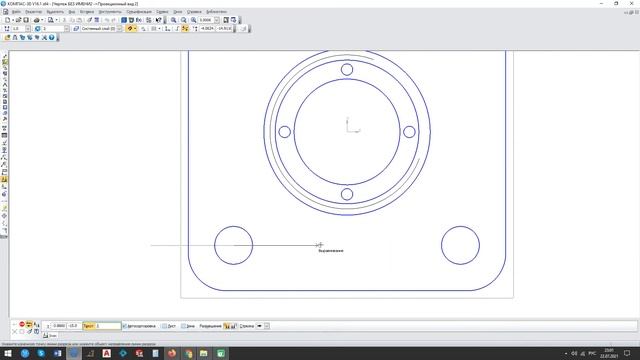This screenshot has width=640, height=360.
Task: Click the Cut scissors icon
Action: pyautogui.click(x=64, y=20)
